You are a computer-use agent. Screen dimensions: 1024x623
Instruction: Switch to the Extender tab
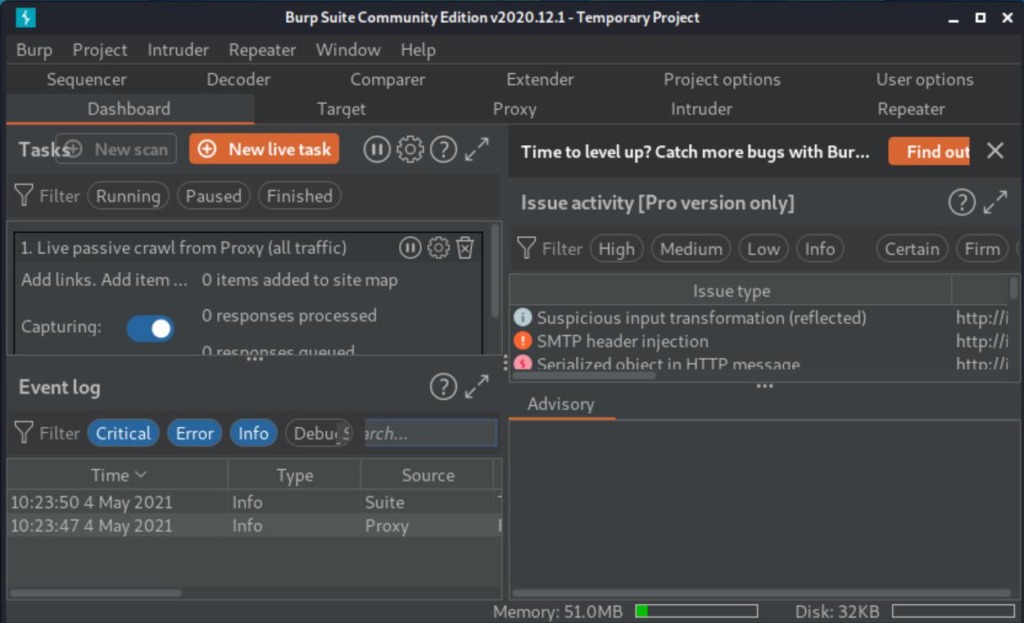click(x=540, y=80)
